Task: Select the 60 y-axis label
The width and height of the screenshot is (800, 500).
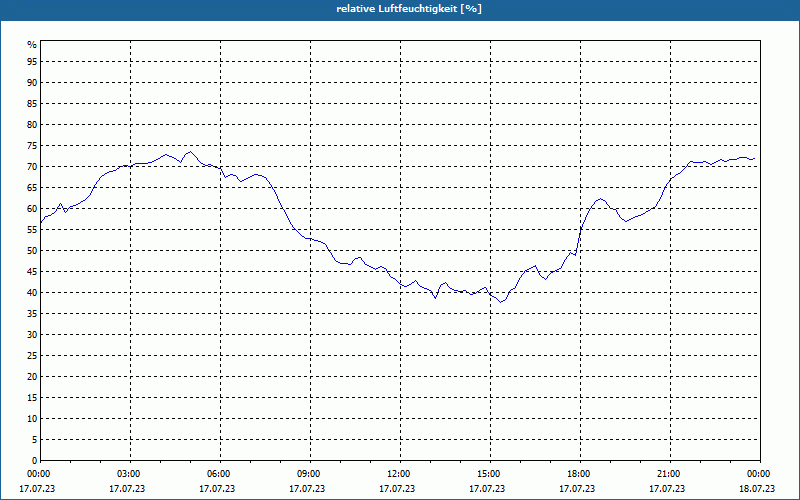Action: 32,208
